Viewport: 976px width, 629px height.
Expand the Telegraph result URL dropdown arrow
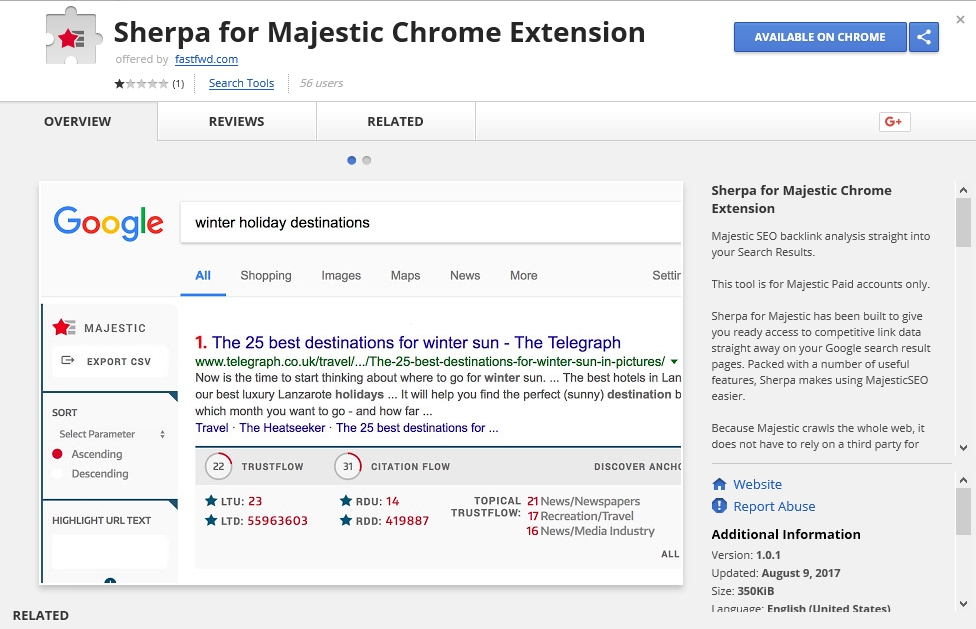pos(674,361)
